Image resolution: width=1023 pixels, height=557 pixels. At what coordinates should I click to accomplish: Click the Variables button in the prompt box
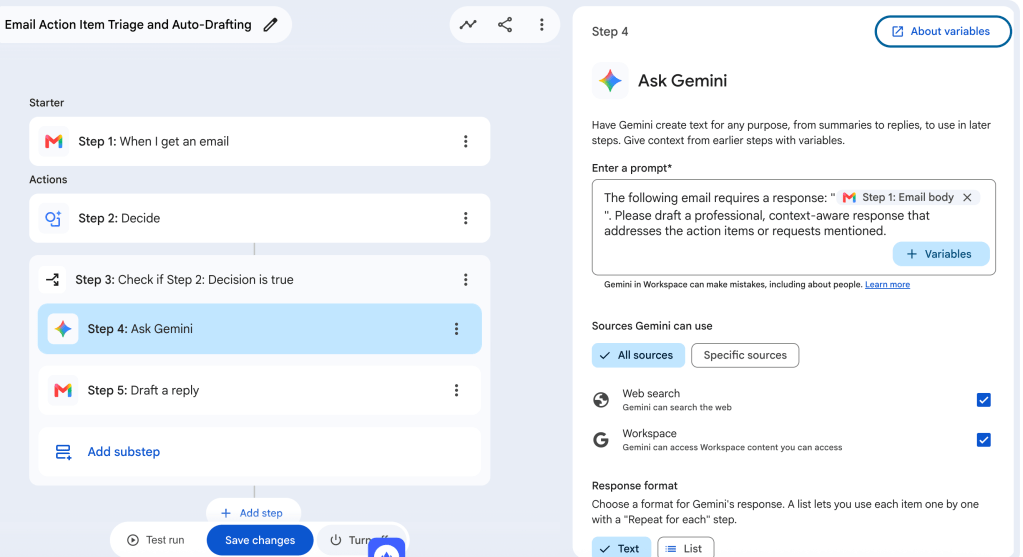[941, 254]
